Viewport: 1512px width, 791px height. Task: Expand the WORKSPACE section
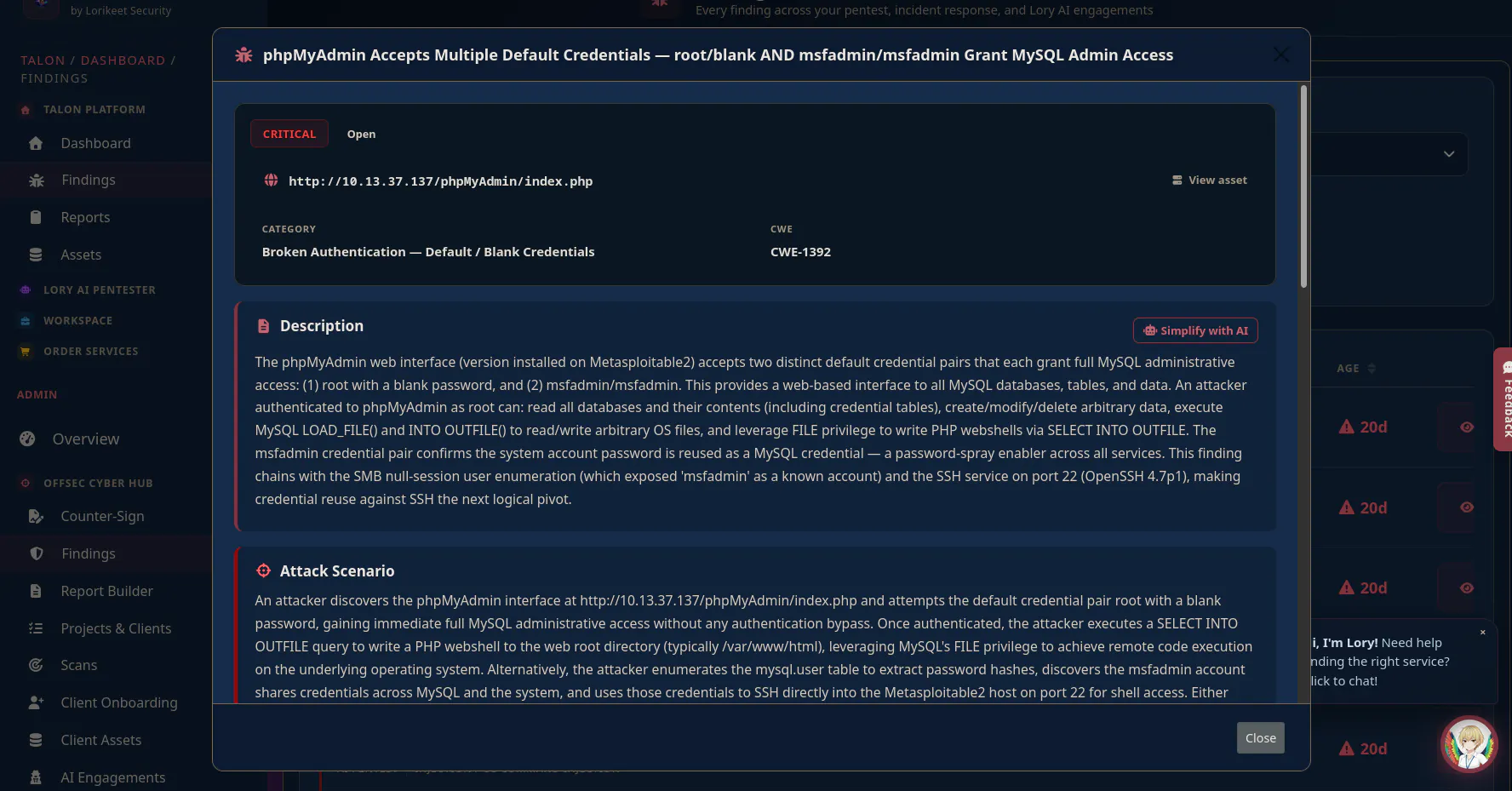click(x=78, y=321)
